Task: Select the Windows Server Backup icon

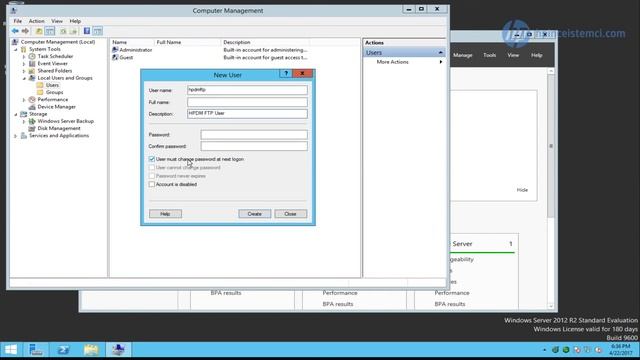Action: [32, 121]
